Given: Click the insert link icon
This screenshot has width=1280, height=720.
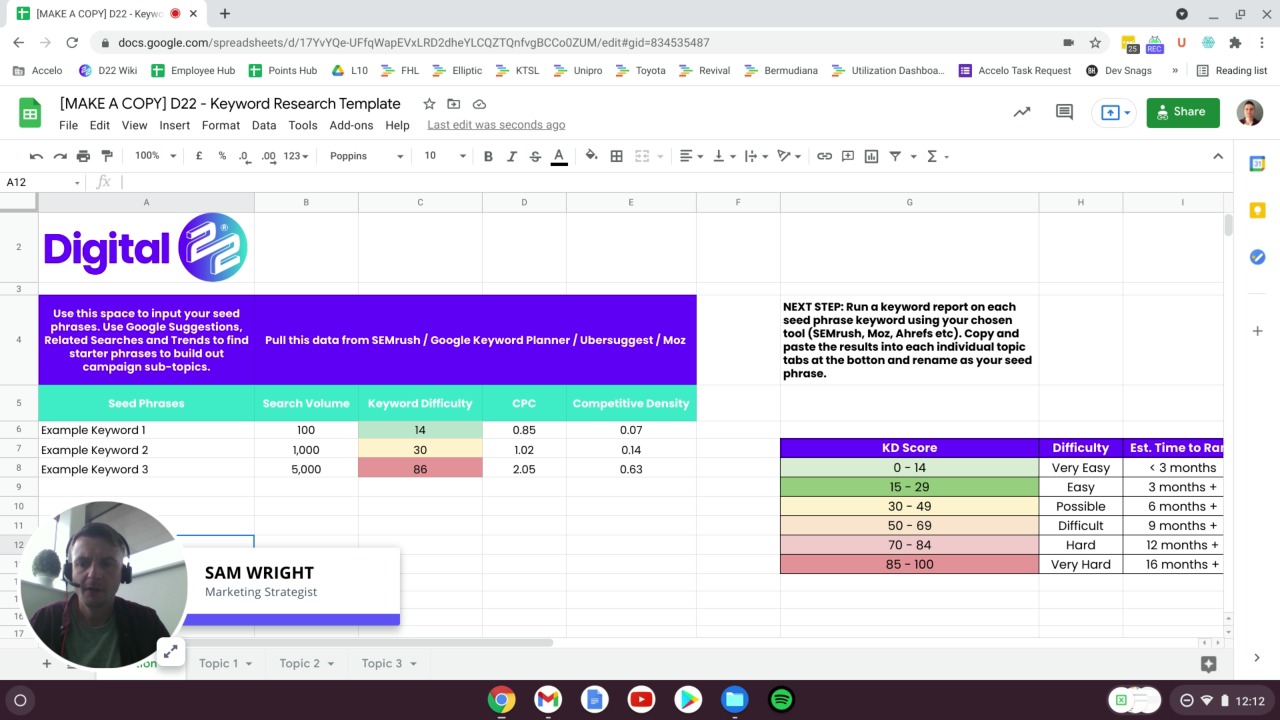Looking at the screenshot, I should (x=824, y=156).
